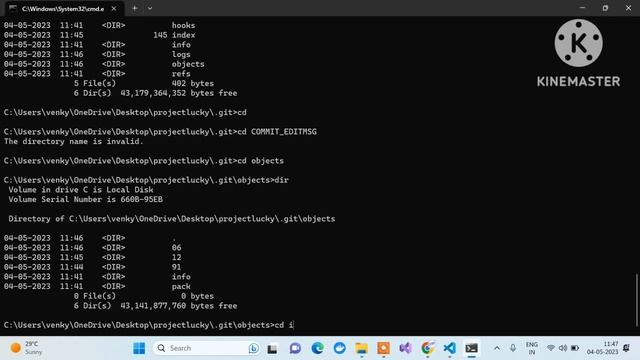Click the taskbar Search box

[x=207, y=348]
